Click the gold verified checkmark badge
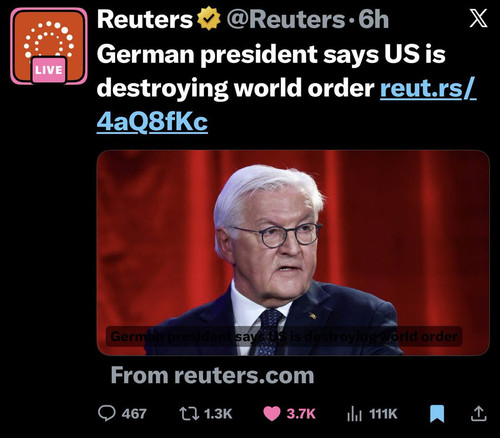500x438 pixels. coord(209,19)
